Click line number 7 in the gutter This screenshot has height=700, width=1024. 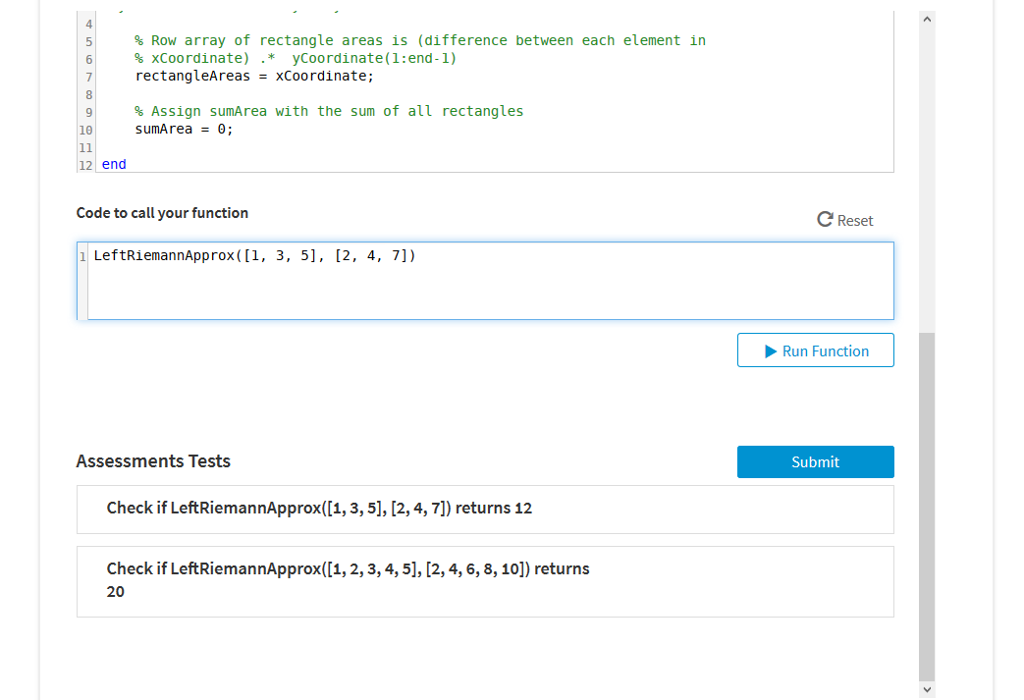click(x=89, y=76)
